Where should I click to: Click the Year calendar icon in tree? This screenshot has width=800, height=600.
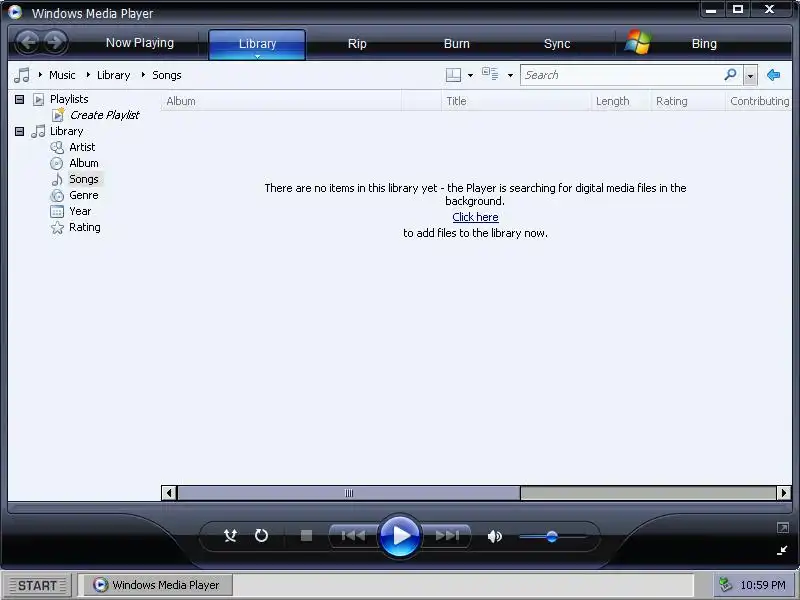(57, 211)
